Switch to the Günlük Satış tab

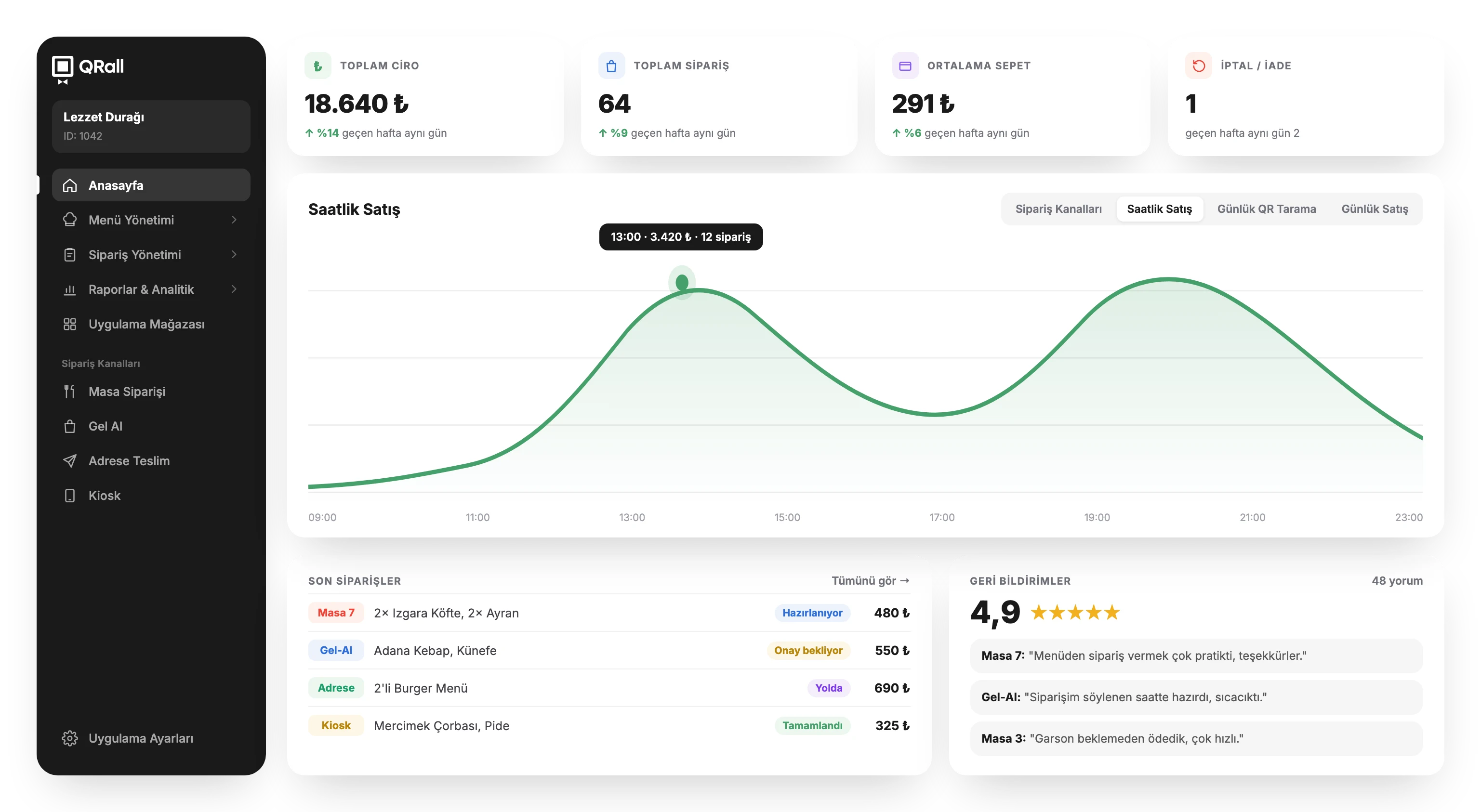1375,209
